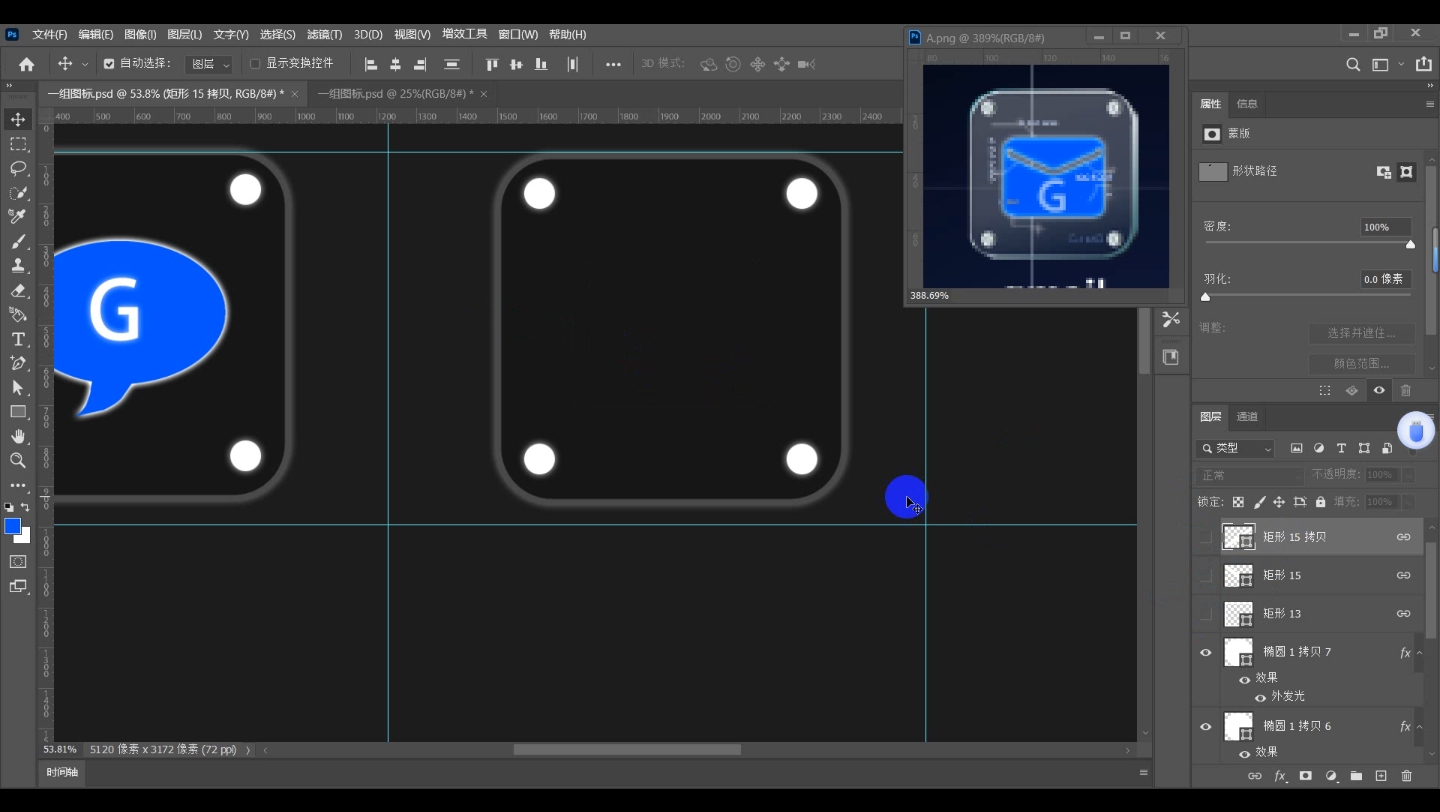Open the auto-select 图层 dropdown

coord(210,64)
